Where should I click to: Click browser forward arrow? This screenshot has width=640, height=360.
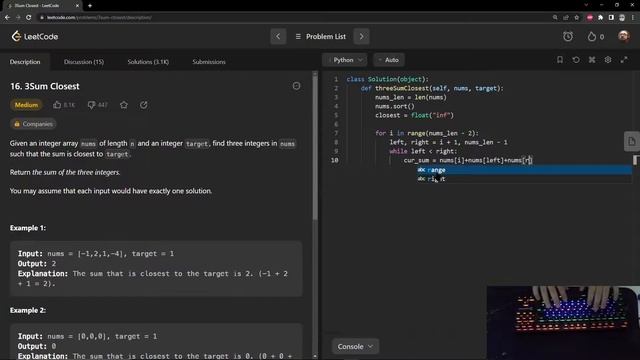point(18,17)
